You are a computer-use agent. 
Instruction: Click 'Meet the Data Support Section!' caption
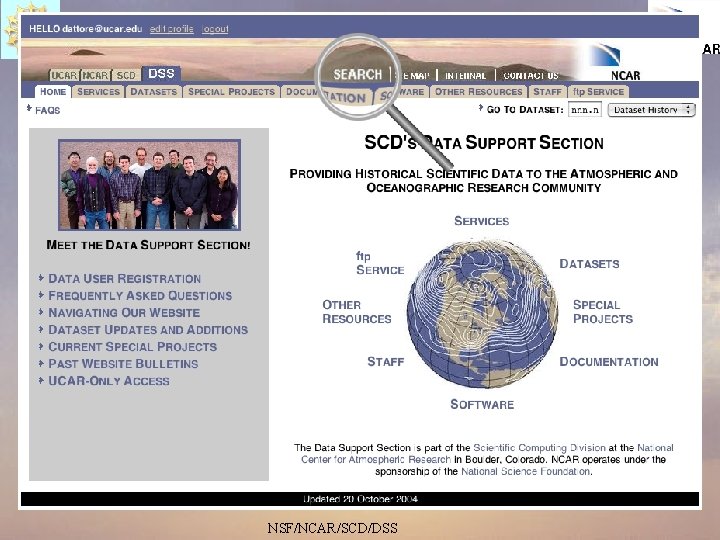148,245
